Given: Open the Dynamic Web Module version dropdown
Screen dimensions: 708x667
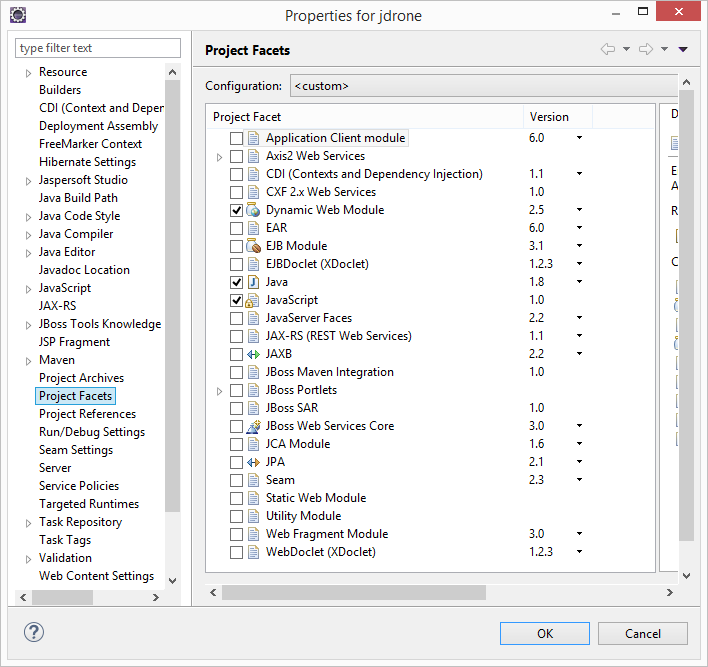Looking at the screenshot, I should pos(579,210).
